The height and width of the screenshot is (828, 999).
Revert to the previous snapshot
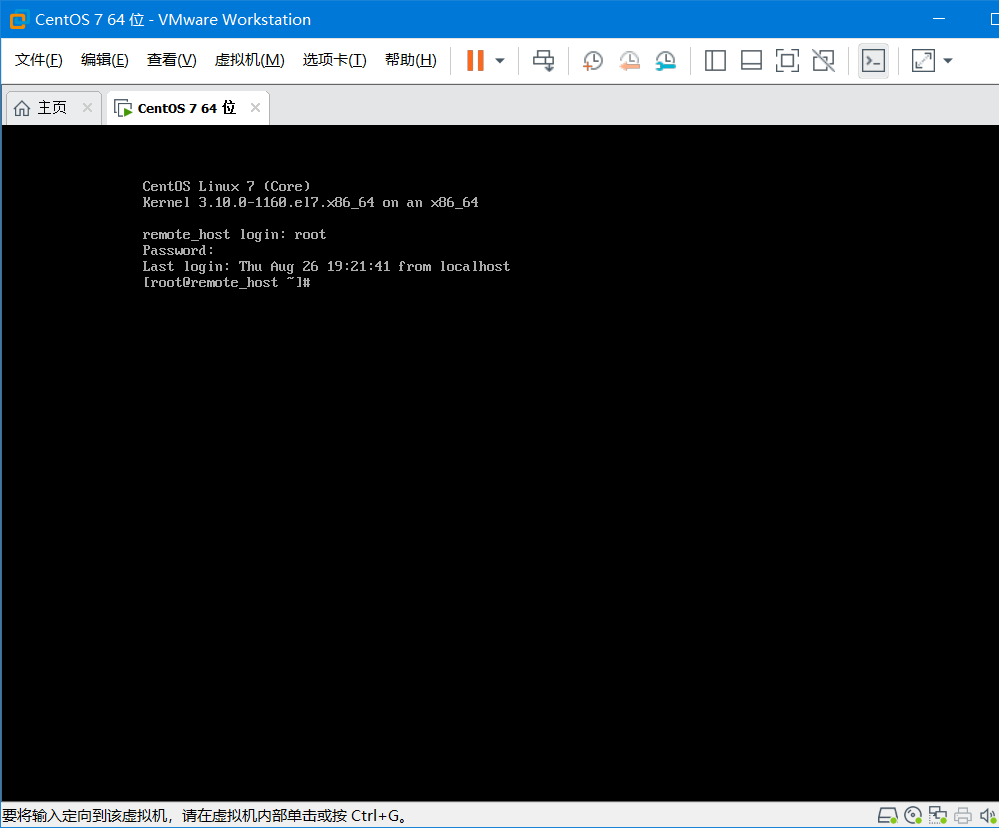(629, 61)
